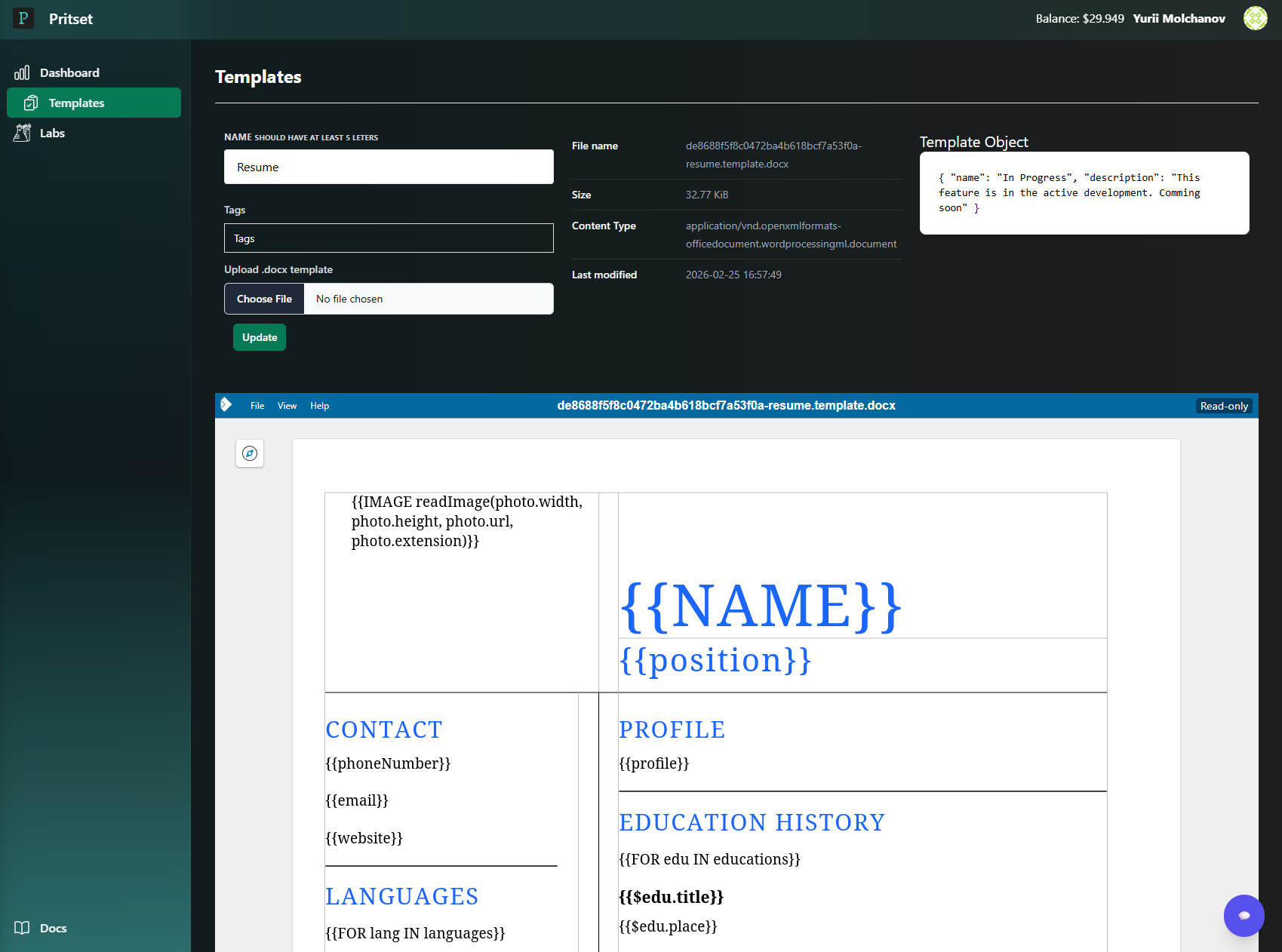1282x952 pixels.
Task: Open the Help menu in viewer
Action: click(319, 406)
